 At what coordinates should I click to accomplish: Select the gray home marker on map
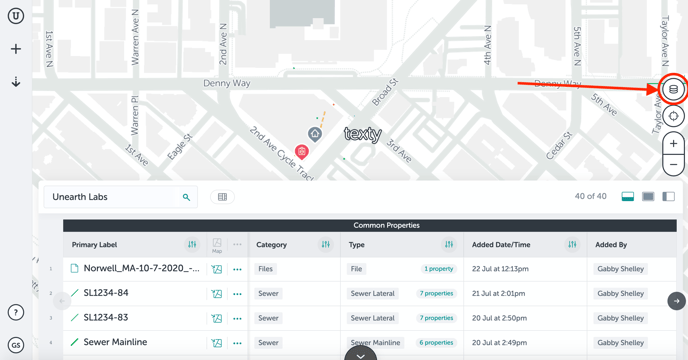click(315, 134)
